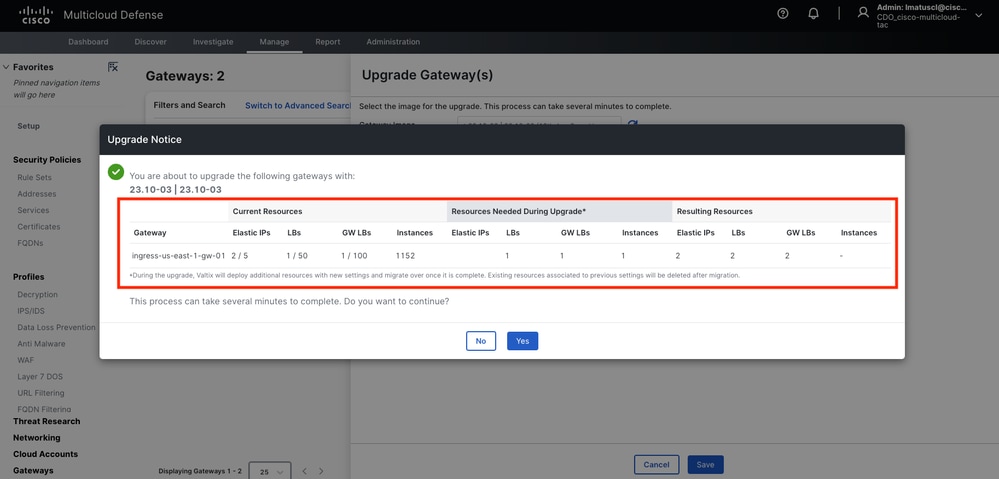
Task: Click the green checkmark icon in notice
Action: [116, 172]
